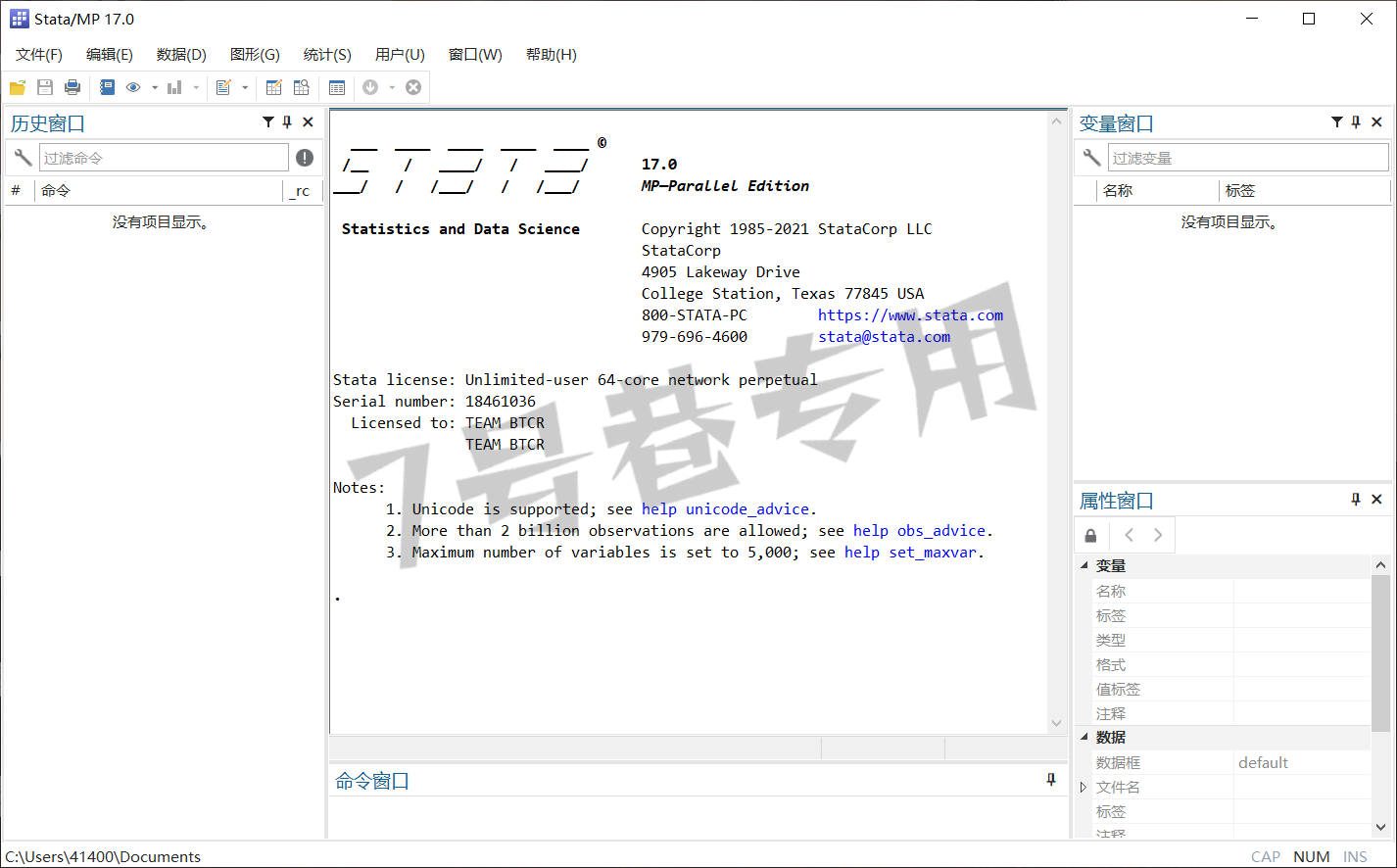Pin the Properties window

click(1356, 499)
